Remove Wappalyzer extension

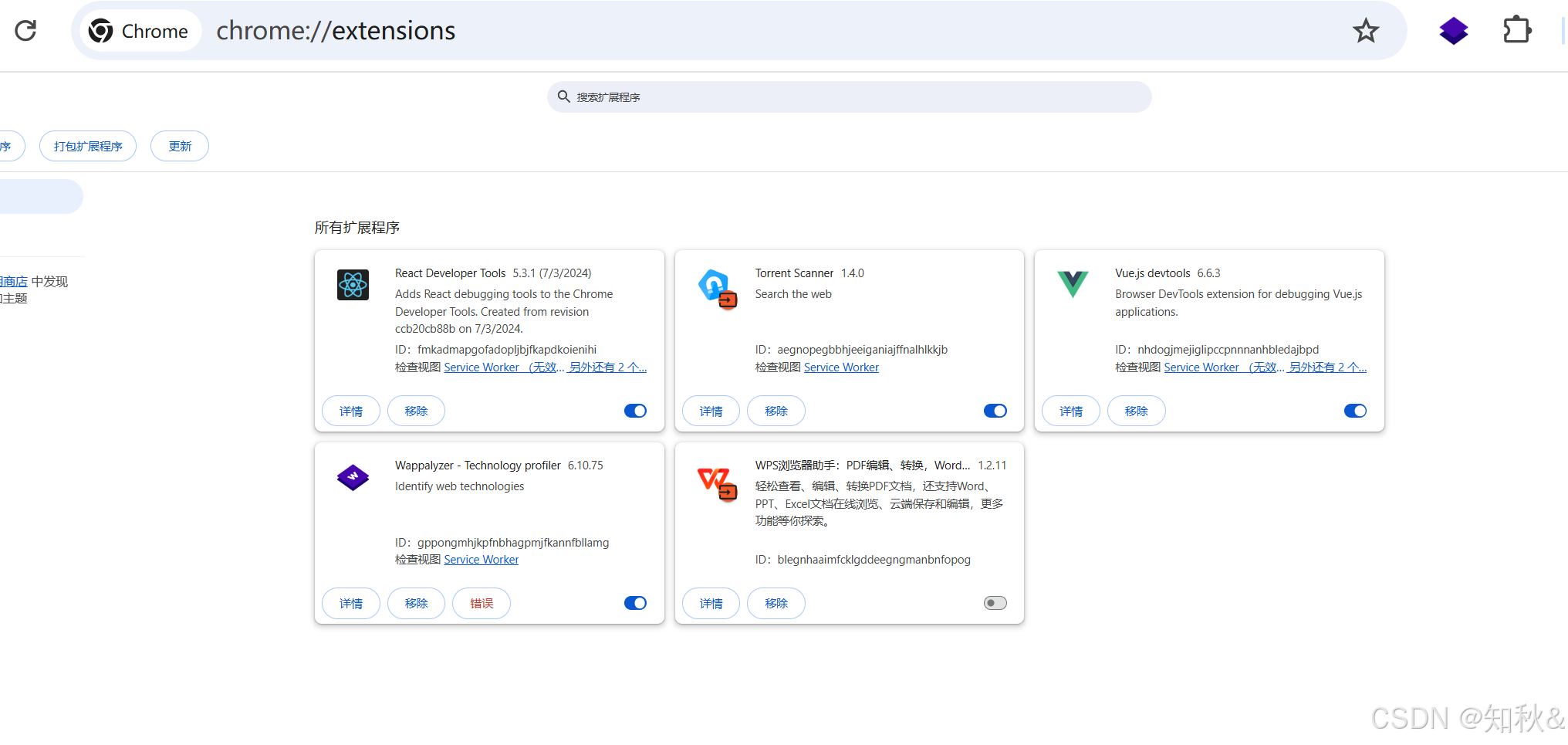coord(416,603)
